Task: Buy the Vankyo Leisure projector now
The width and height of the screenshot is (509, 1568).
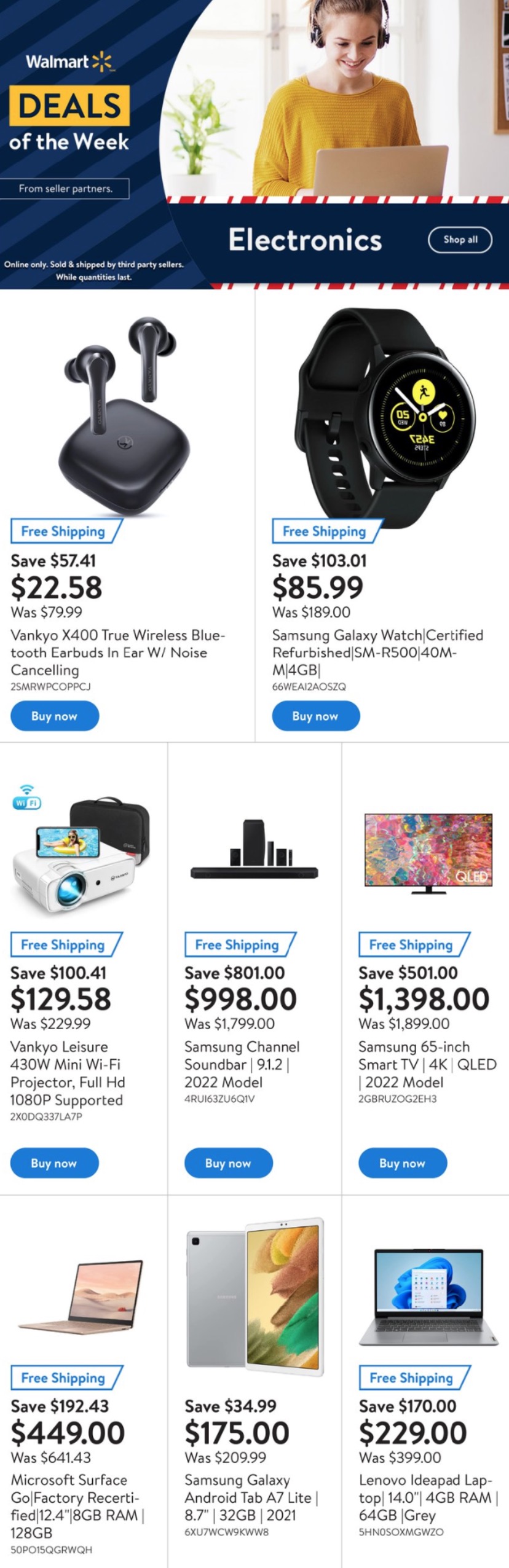Action: point(54,1162)
